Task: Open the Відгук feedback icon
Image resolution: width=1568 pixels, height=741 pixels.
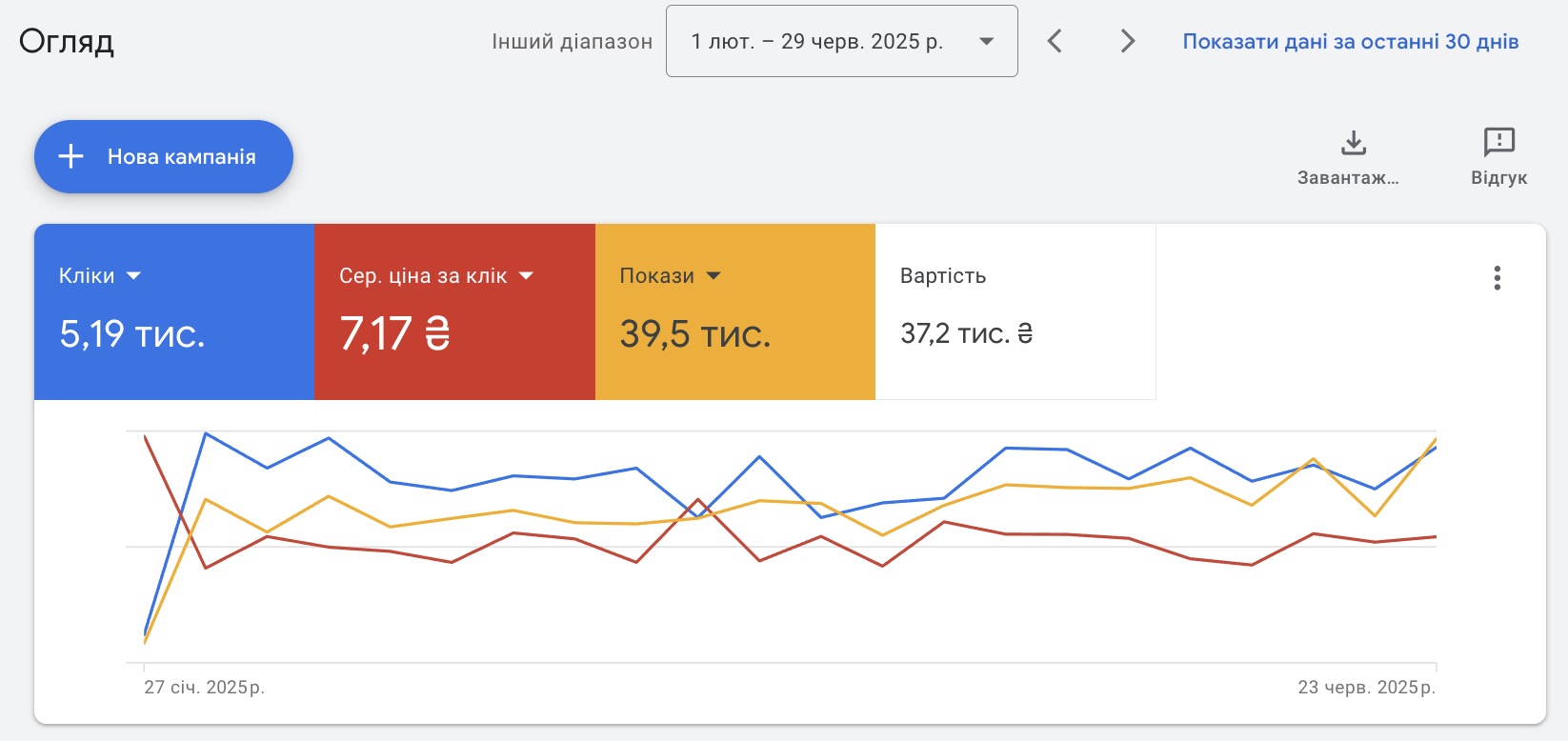Action: [x=1498, y=143]
